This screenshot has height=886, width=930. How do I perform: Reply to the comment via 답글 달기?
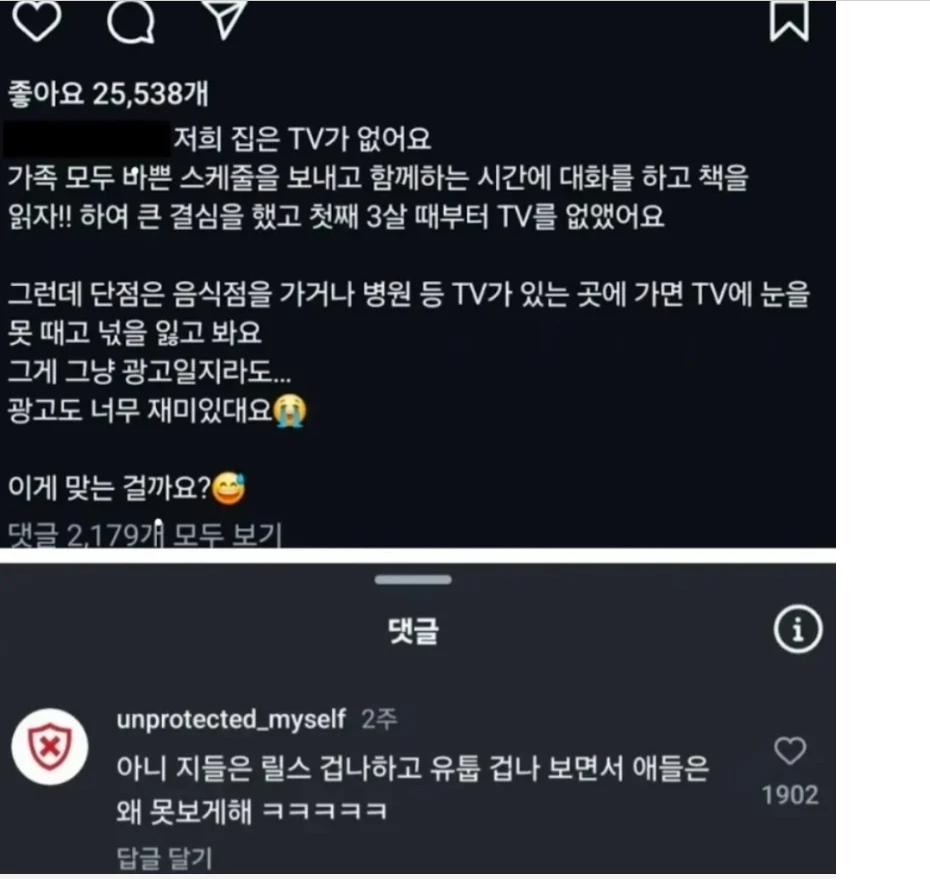(164, 858)
